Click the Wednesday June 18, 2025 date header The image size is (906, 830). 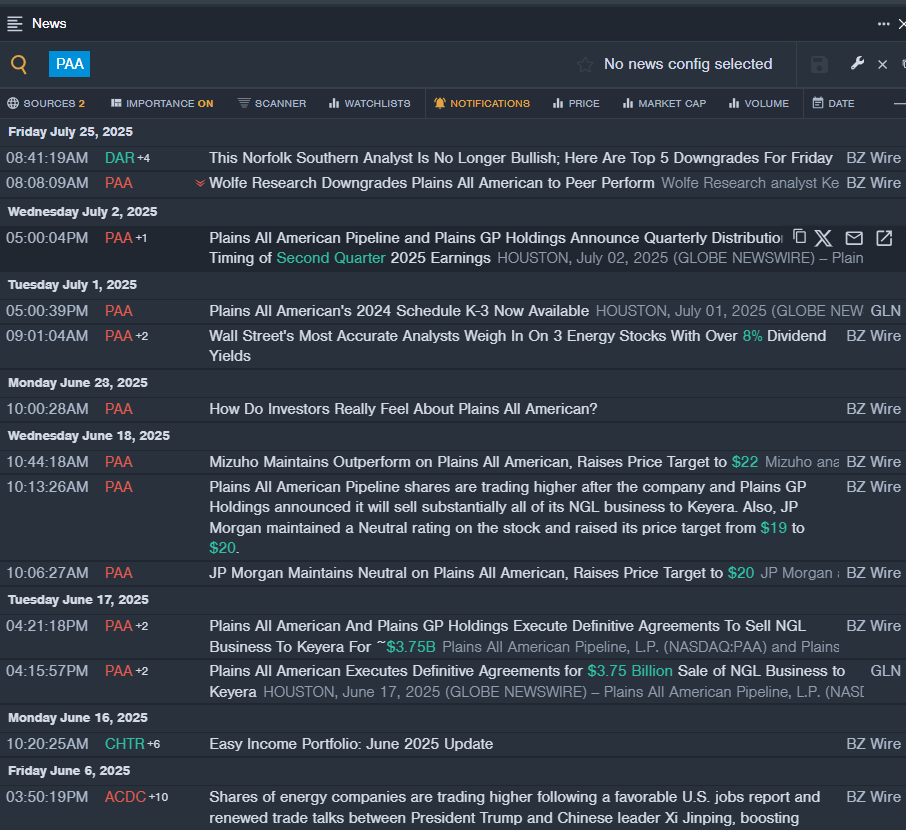click(x=89, y=436)
